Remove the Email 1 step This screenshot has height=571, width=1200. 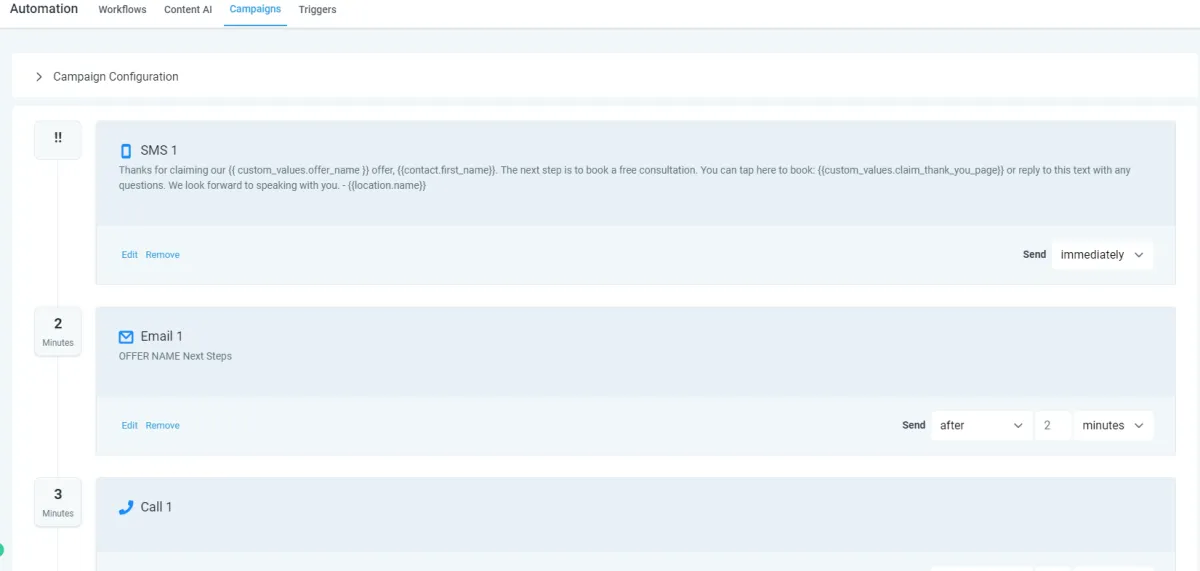163,426
